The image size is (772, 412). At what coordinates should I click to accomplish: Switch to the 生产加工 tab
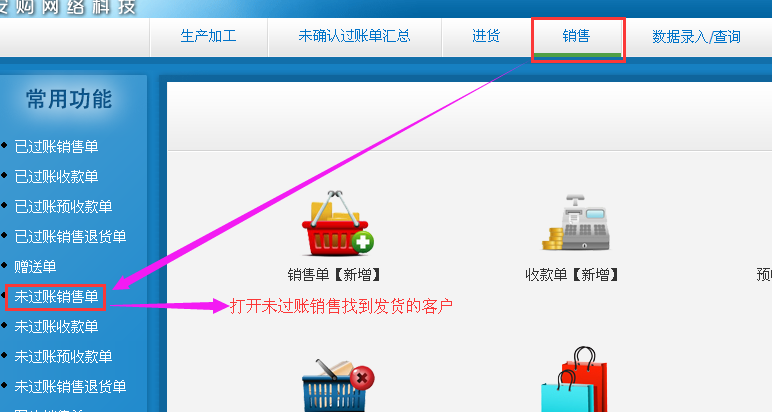(x=208, y=36)
